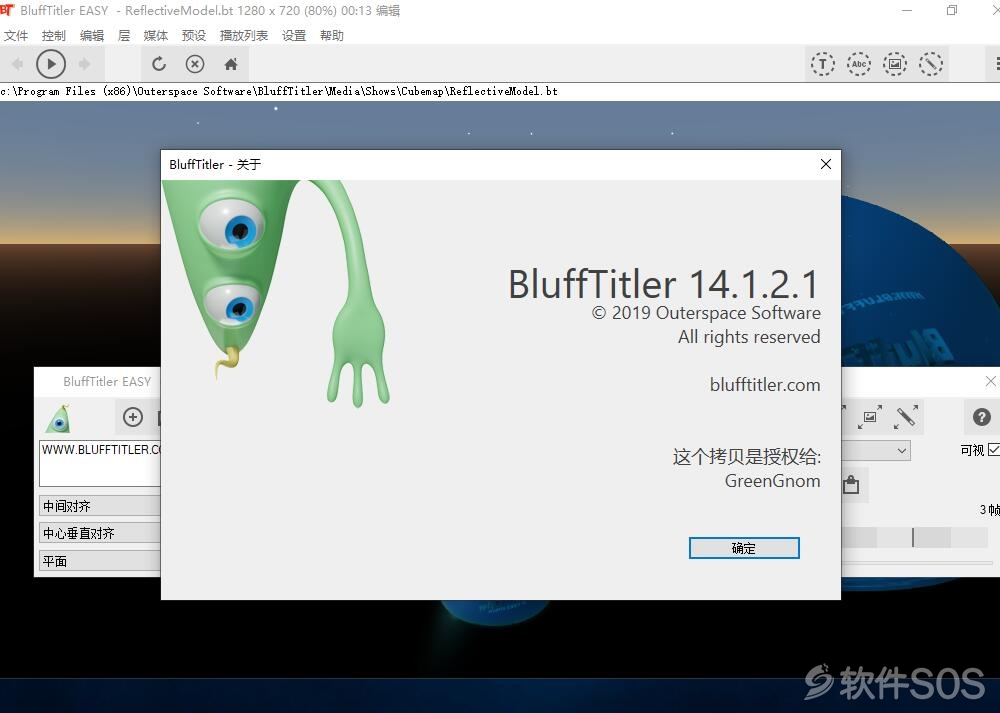Minimize the main BluffTitler window
The width and height of the screenshot is (1000, 713).
pos(908,10)
